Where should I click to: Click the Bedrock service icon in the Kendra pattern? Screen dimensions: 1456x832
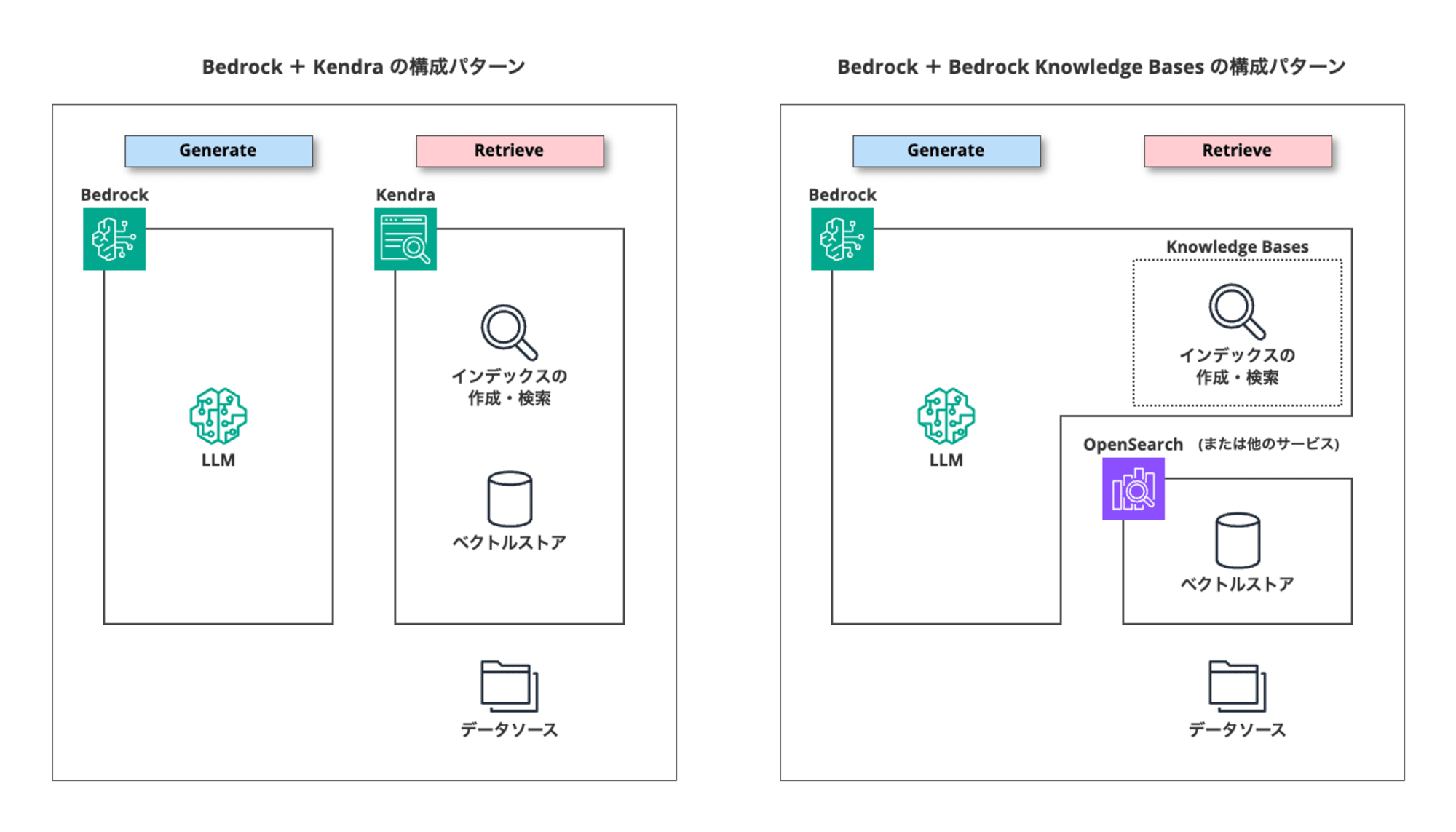pyautogui.click(x=114, y=239)
